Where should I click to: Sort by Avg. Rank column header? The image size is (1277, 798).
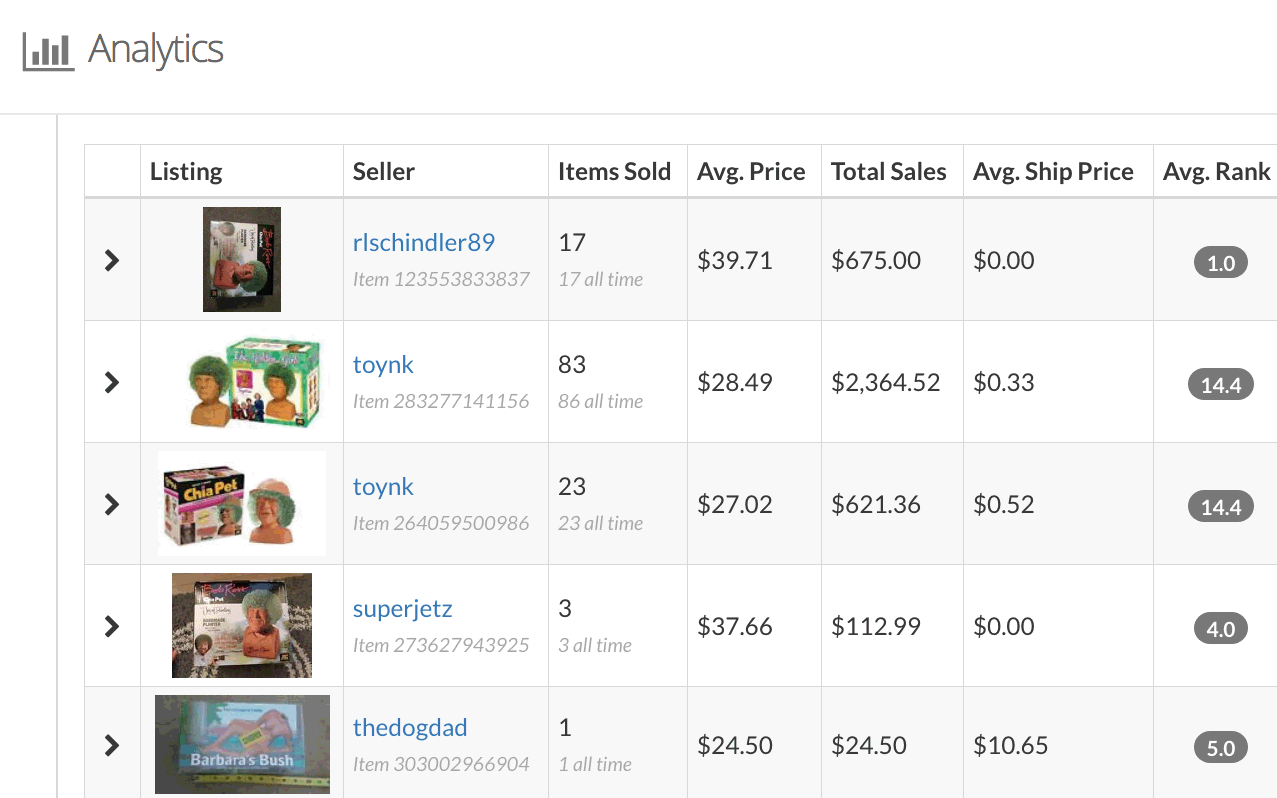[1216, 171]
